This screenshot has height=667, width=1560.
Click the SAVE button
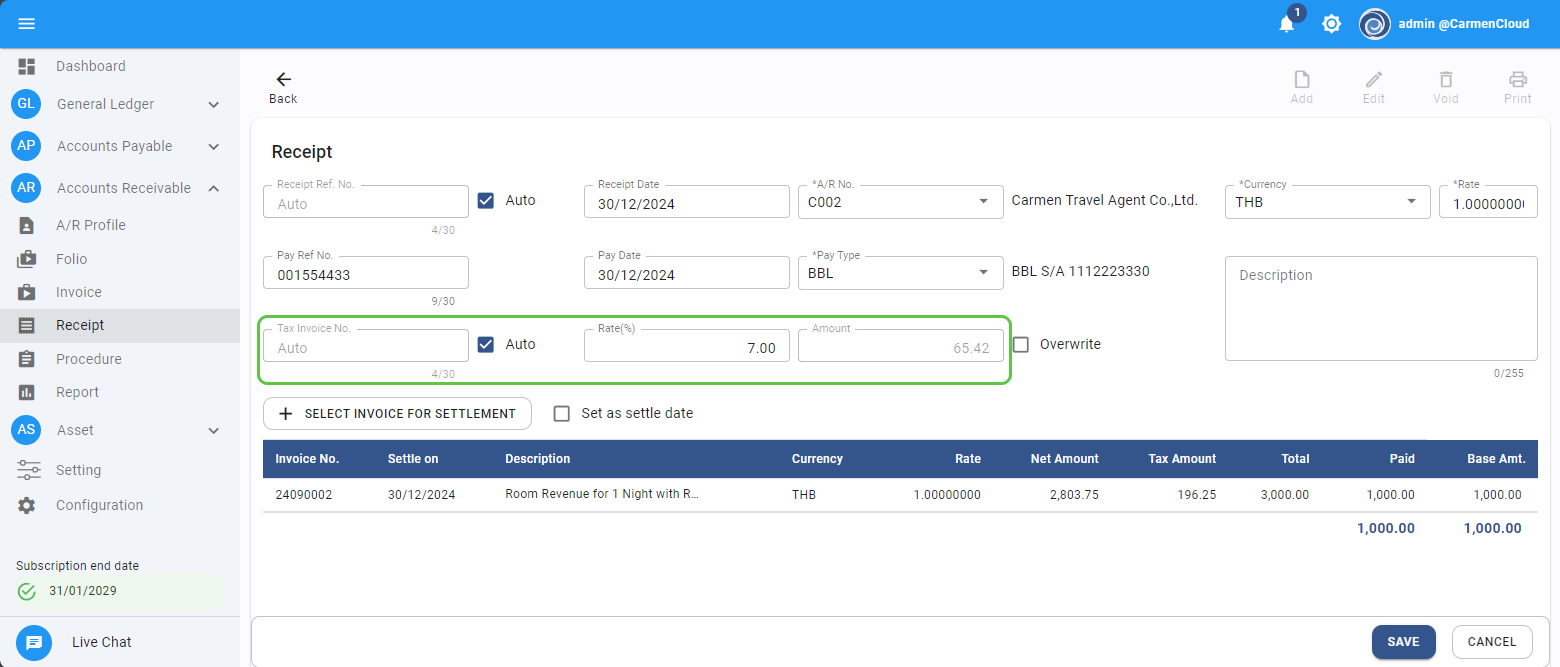pos(1403,642)
